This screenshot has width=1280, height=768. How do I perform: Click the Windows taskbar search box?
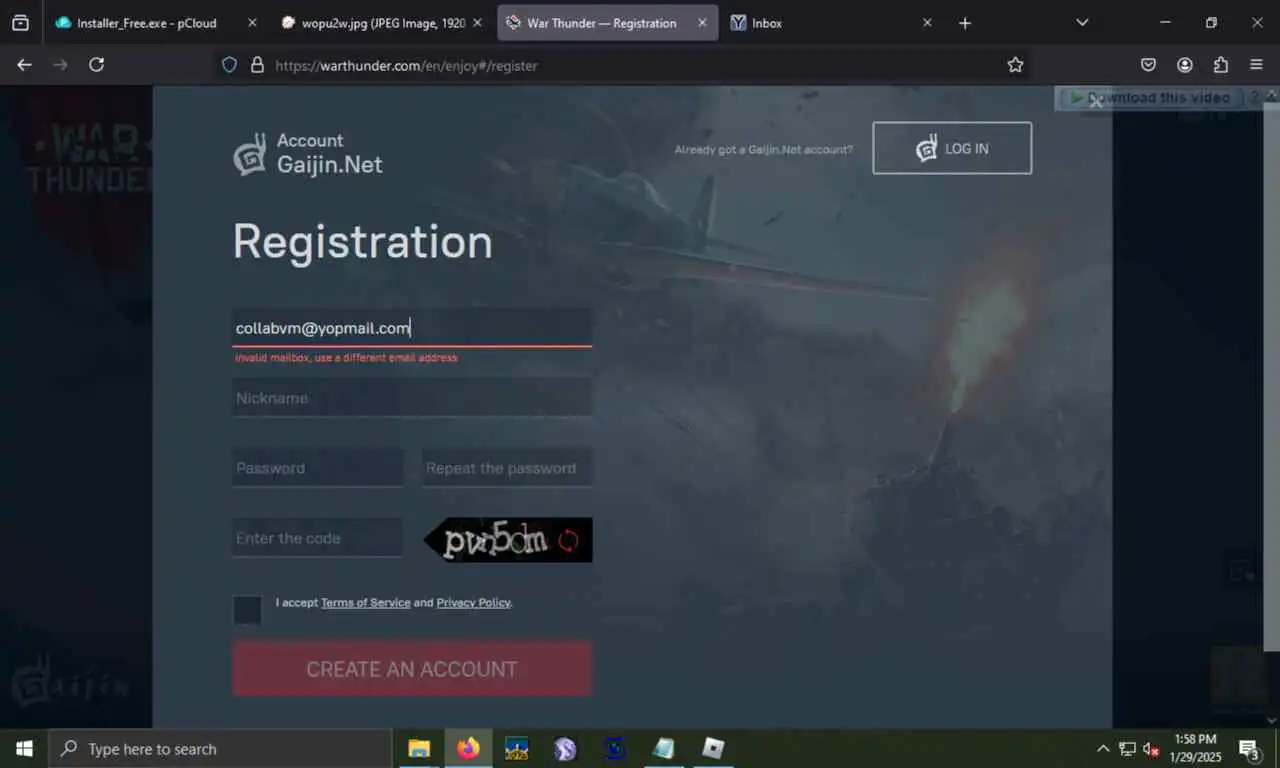click(220, 748)
